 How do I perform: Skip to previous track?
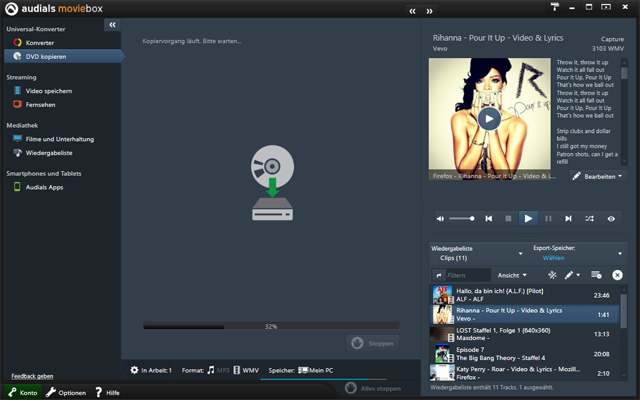489,219
